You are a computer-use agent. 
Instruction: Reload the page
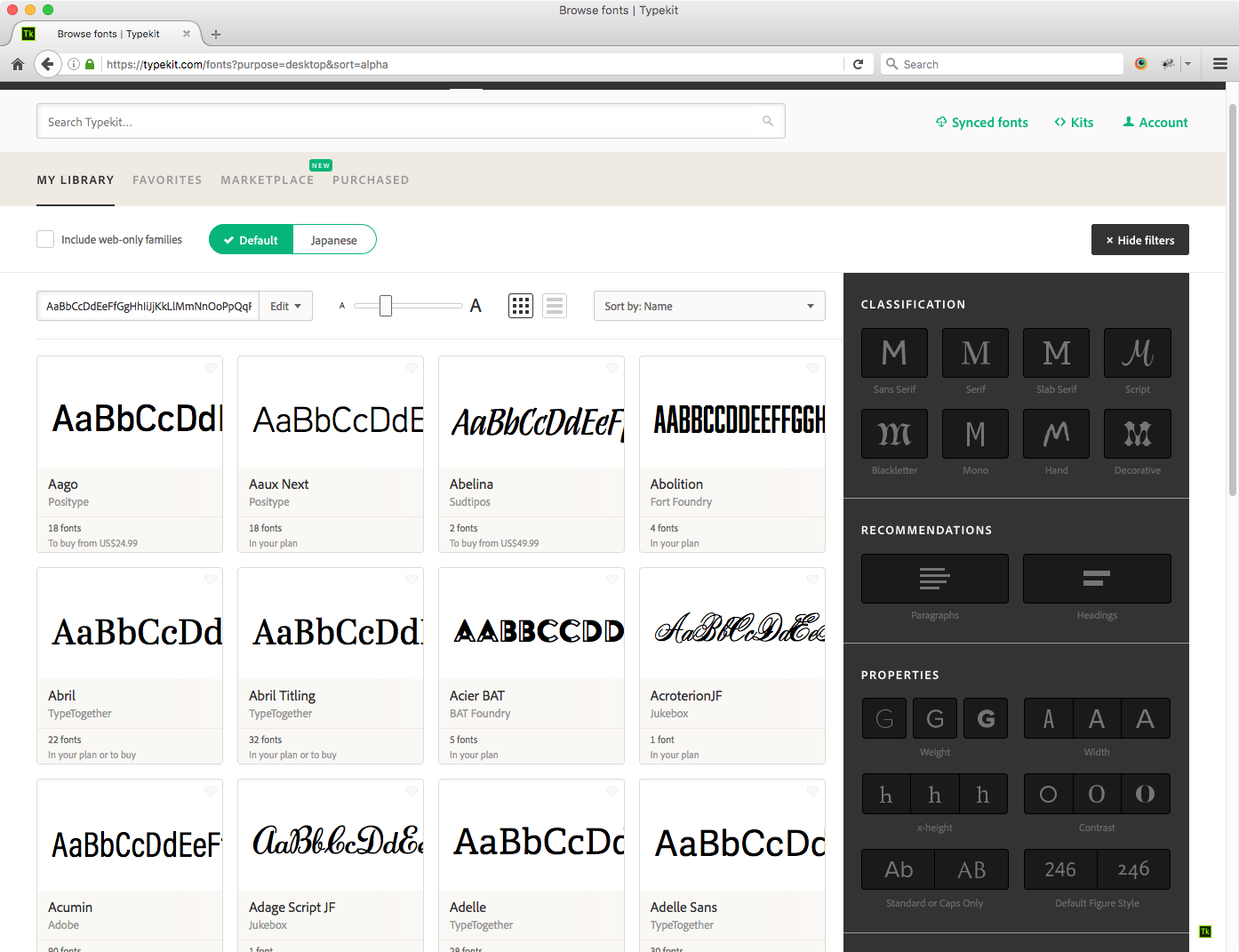858,64
